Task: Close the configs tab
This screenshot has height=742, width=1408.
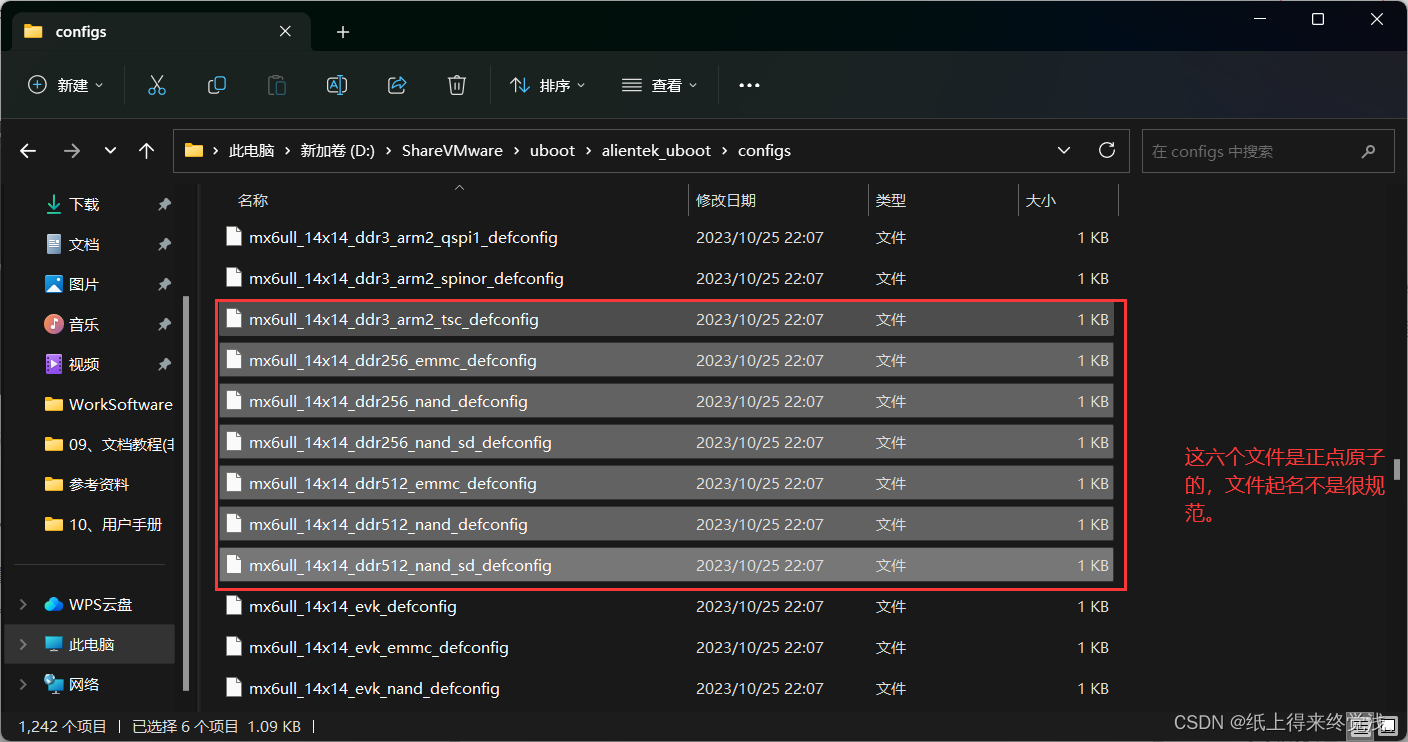Action: tap(285, 31)
